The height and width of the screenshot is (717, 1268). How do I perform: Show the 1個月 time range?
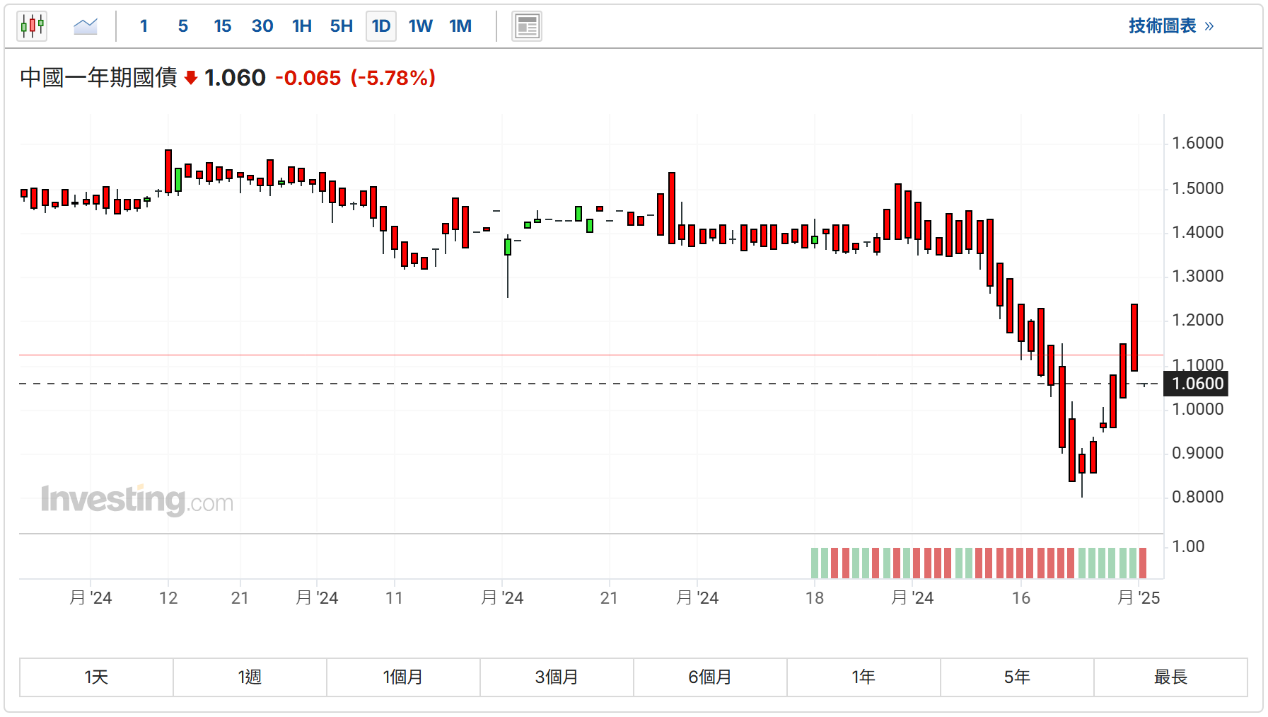pos(403,677)
